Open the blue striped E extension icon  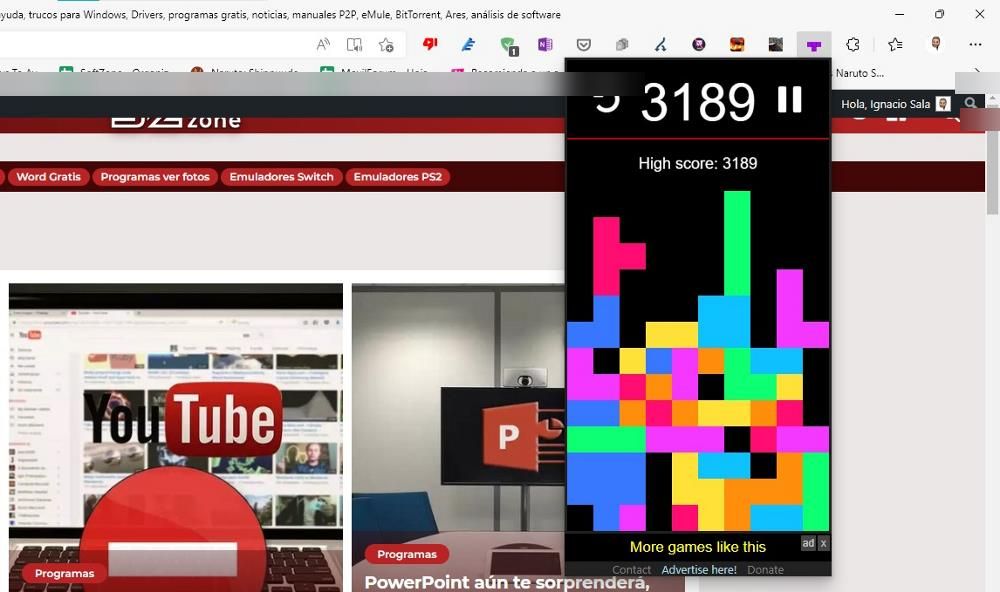pos(468,45)
